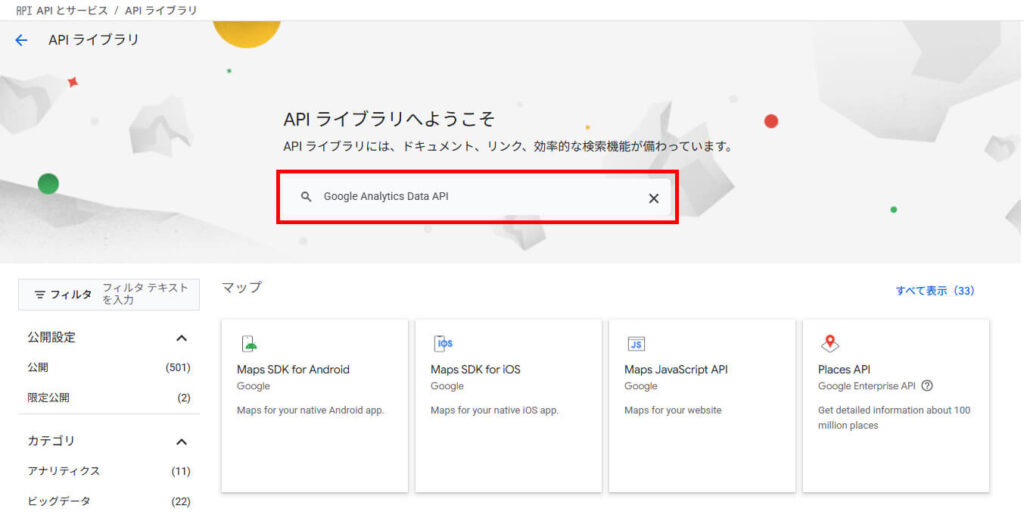Click the Maps JavaScript API JS icon
Image resolution: width=1024 pixels, height=515 pixels.
636,344
